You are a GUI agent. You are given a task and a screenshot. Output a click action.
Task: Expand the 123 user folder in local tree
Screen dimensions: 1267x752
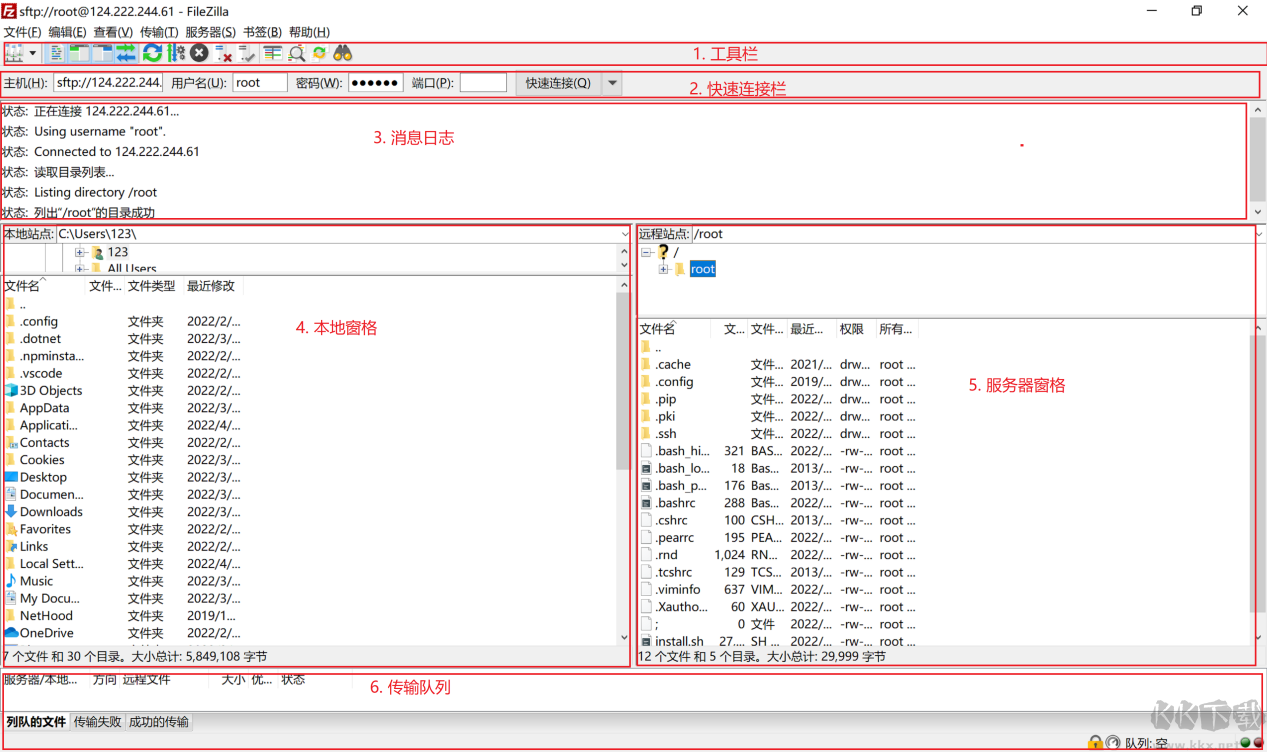[80, 252]
